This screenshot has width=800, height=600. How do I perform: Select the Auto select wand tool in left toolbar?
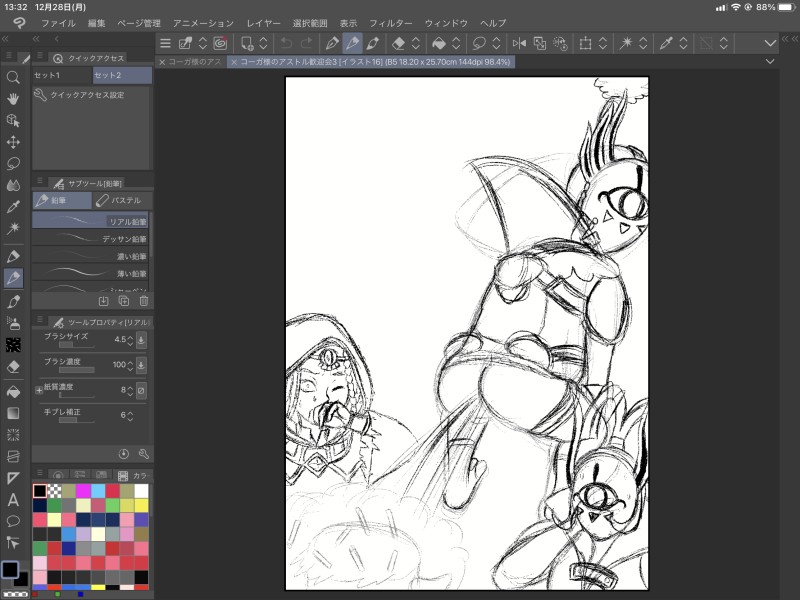(x=13, y=228)
